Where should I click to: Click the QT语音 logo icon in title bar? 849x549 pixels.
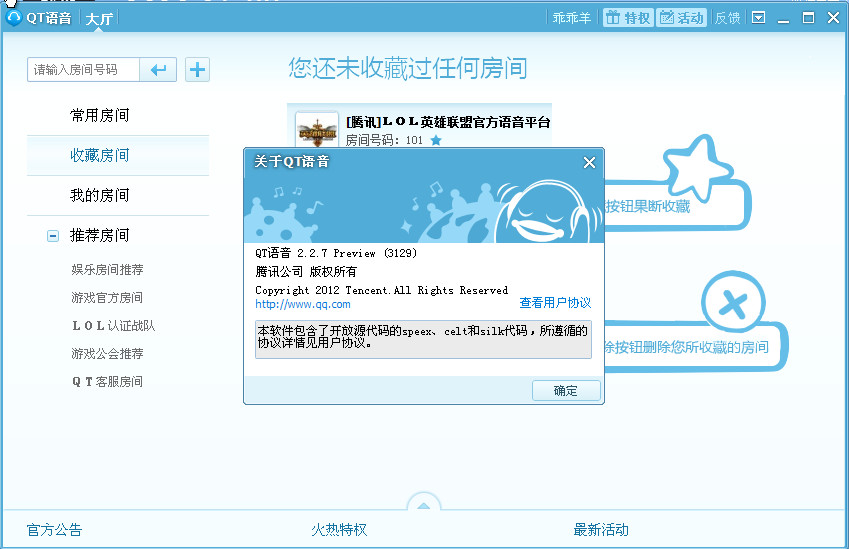pos(14,17)
